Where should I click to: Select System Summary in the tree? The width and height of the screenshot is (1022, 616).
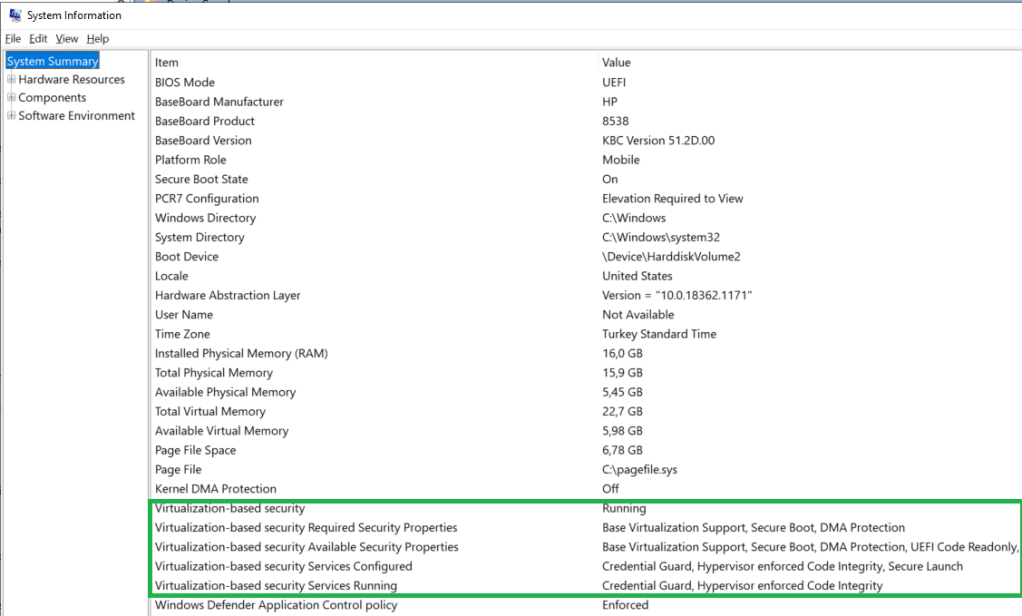(52, 62)
